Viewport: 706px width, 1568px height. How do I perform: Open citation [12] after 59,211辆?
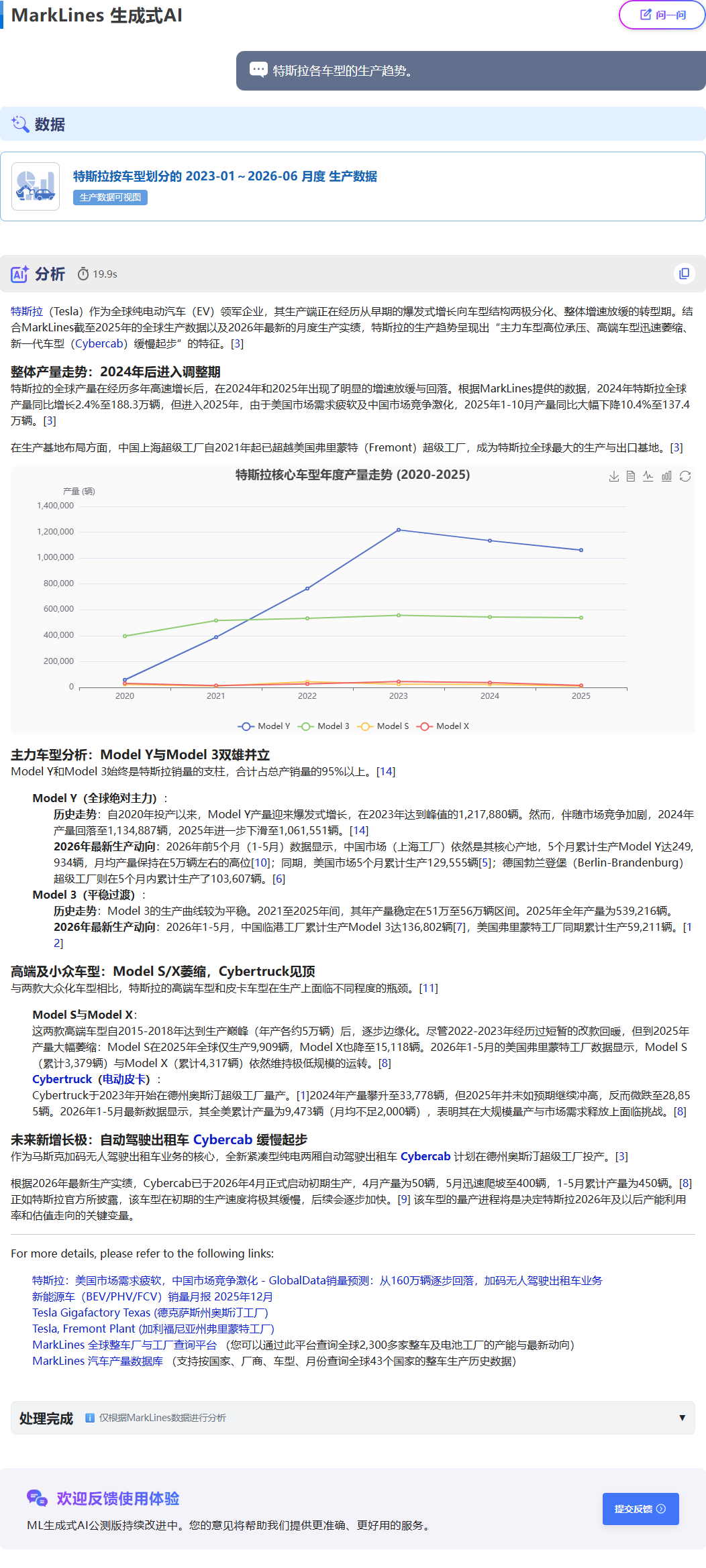pos(687,927)
